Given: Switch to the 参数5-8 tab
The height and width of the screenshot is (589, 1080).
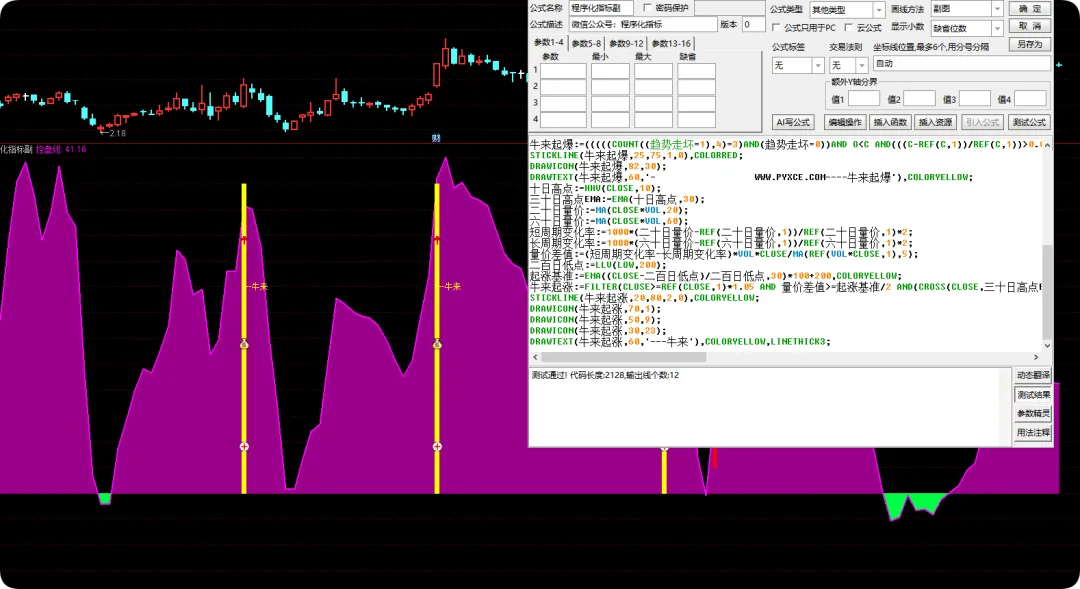Looking at the screenshot, I should point(586,43).
